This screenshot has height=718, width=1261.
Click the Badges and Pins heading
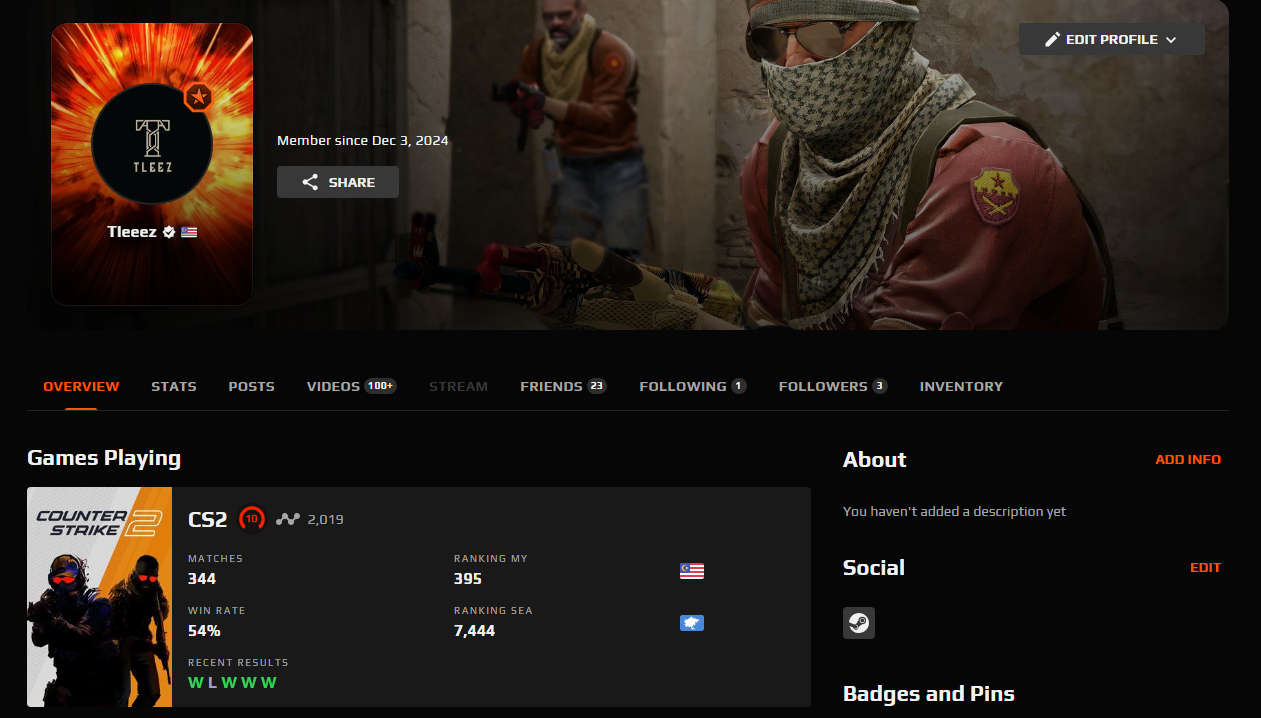click(x=929, y=694)
